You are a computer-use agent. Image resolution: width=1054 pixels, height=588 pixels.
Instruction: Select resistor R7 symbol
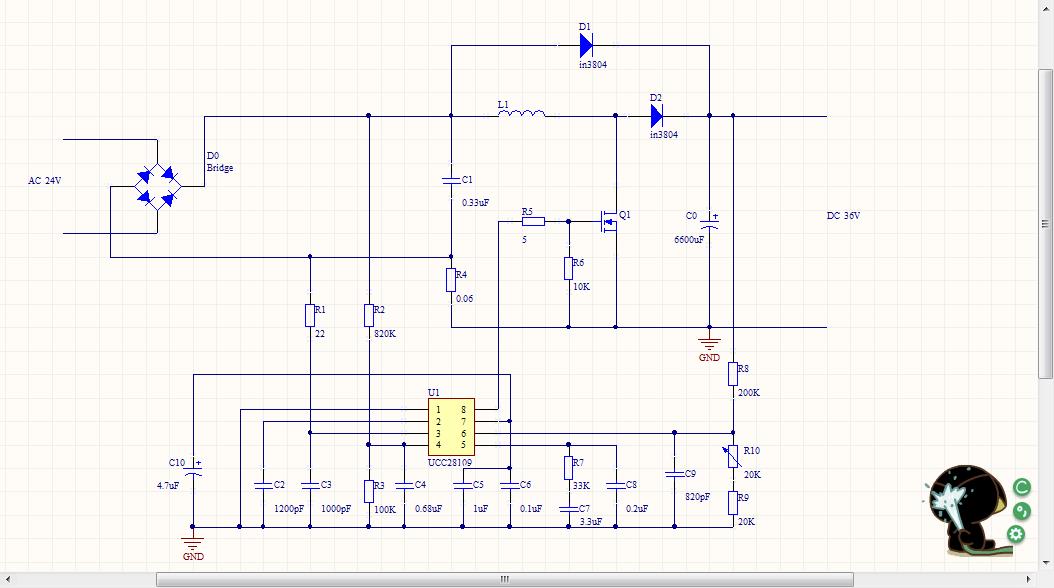pos(569,468)
